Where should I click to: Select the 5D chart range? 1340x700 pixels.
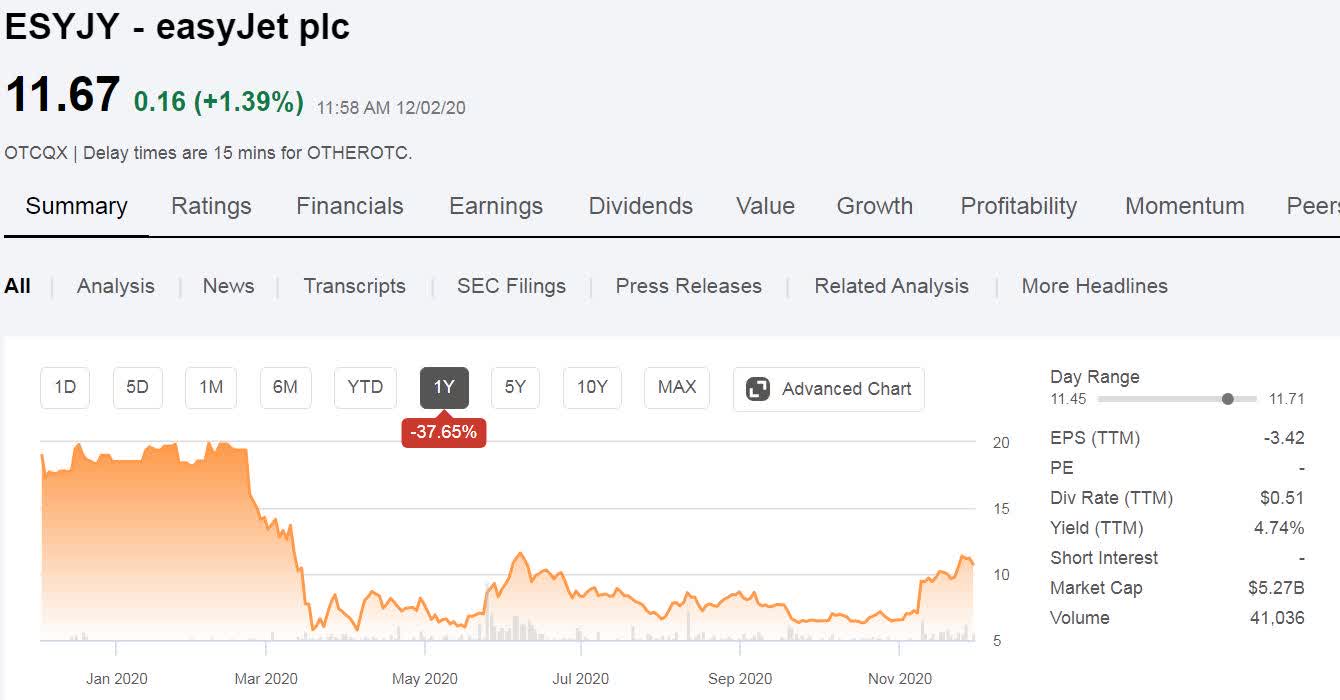tap(138, 388)
